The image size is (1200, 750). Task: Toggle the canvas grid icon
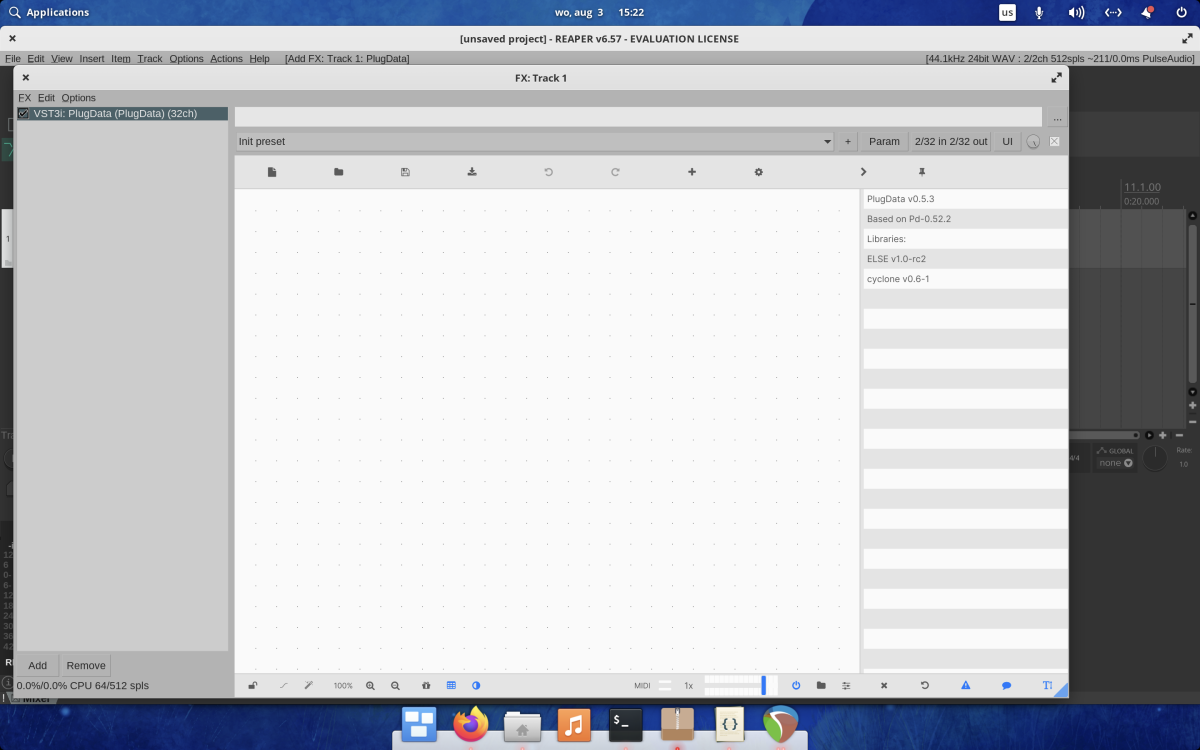point(451,686)
